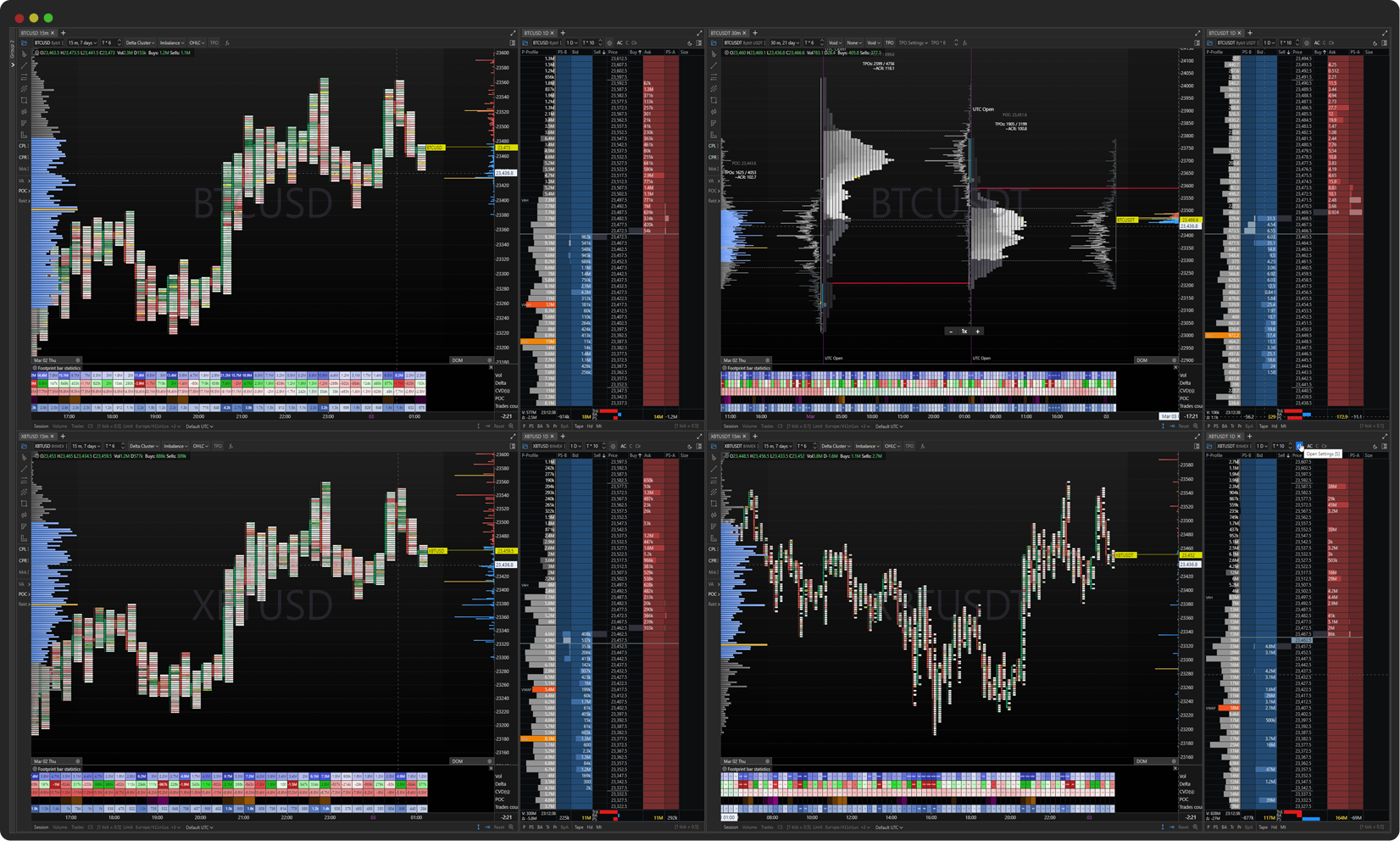Toggle Volume in BTCUSD 15m bottom bar

(x=59, y=426)
